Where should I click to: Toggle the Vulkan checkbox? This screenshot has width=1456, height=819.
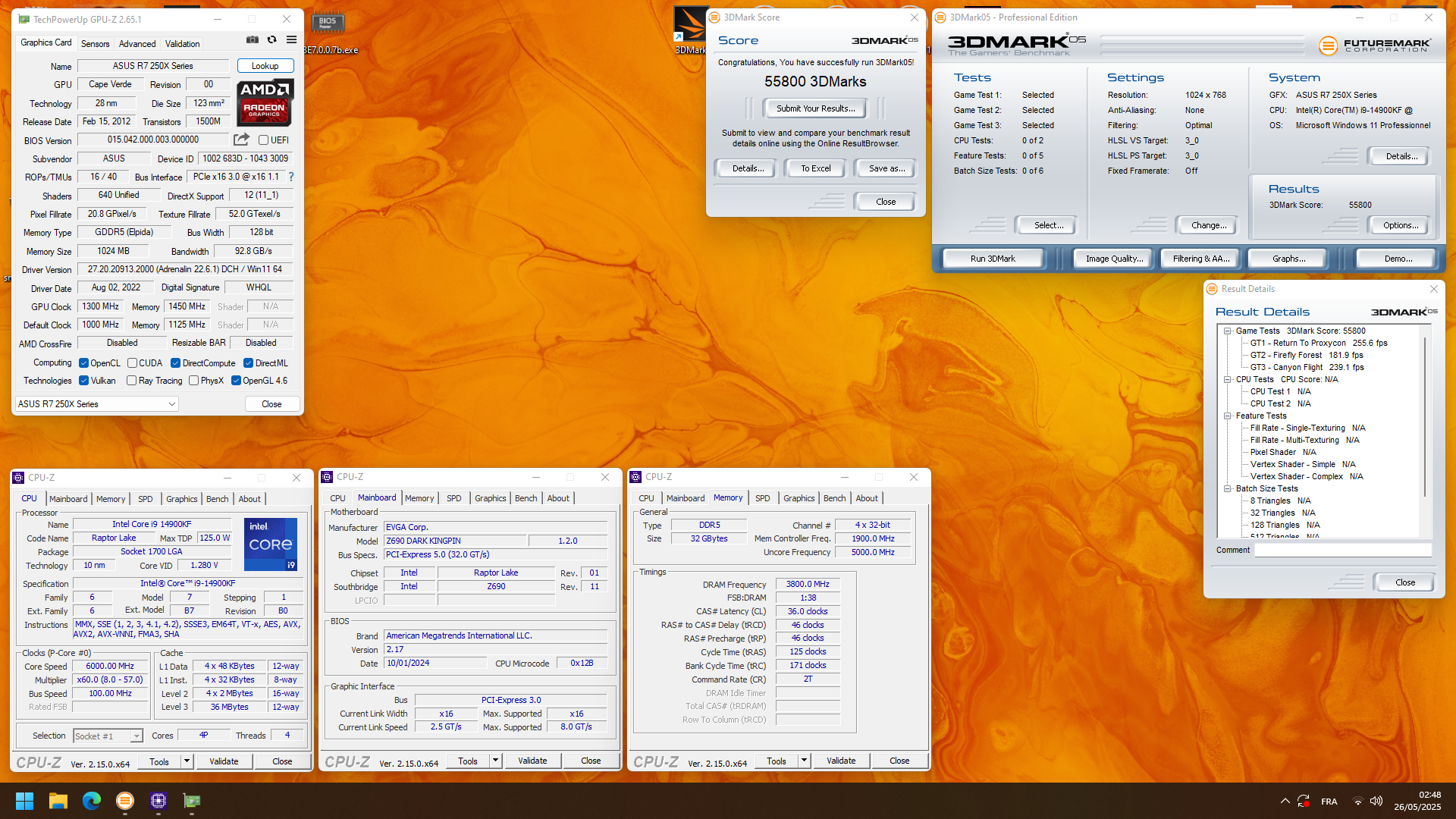tap(84, 381)
